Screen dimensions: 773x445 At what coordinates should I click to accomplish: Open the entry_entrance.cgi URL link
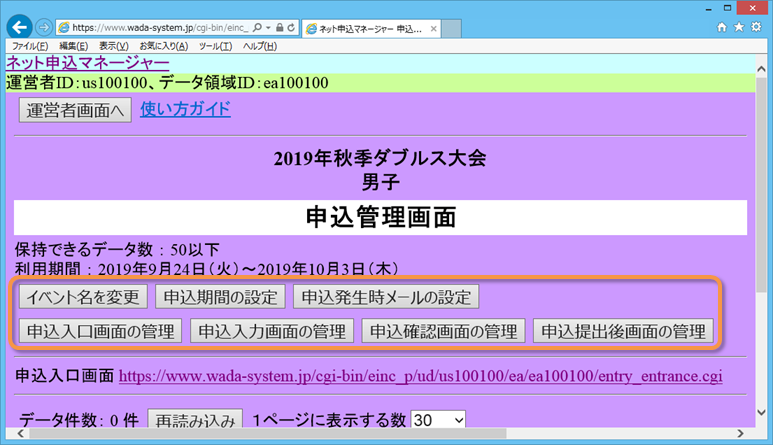tap(421, 376)
